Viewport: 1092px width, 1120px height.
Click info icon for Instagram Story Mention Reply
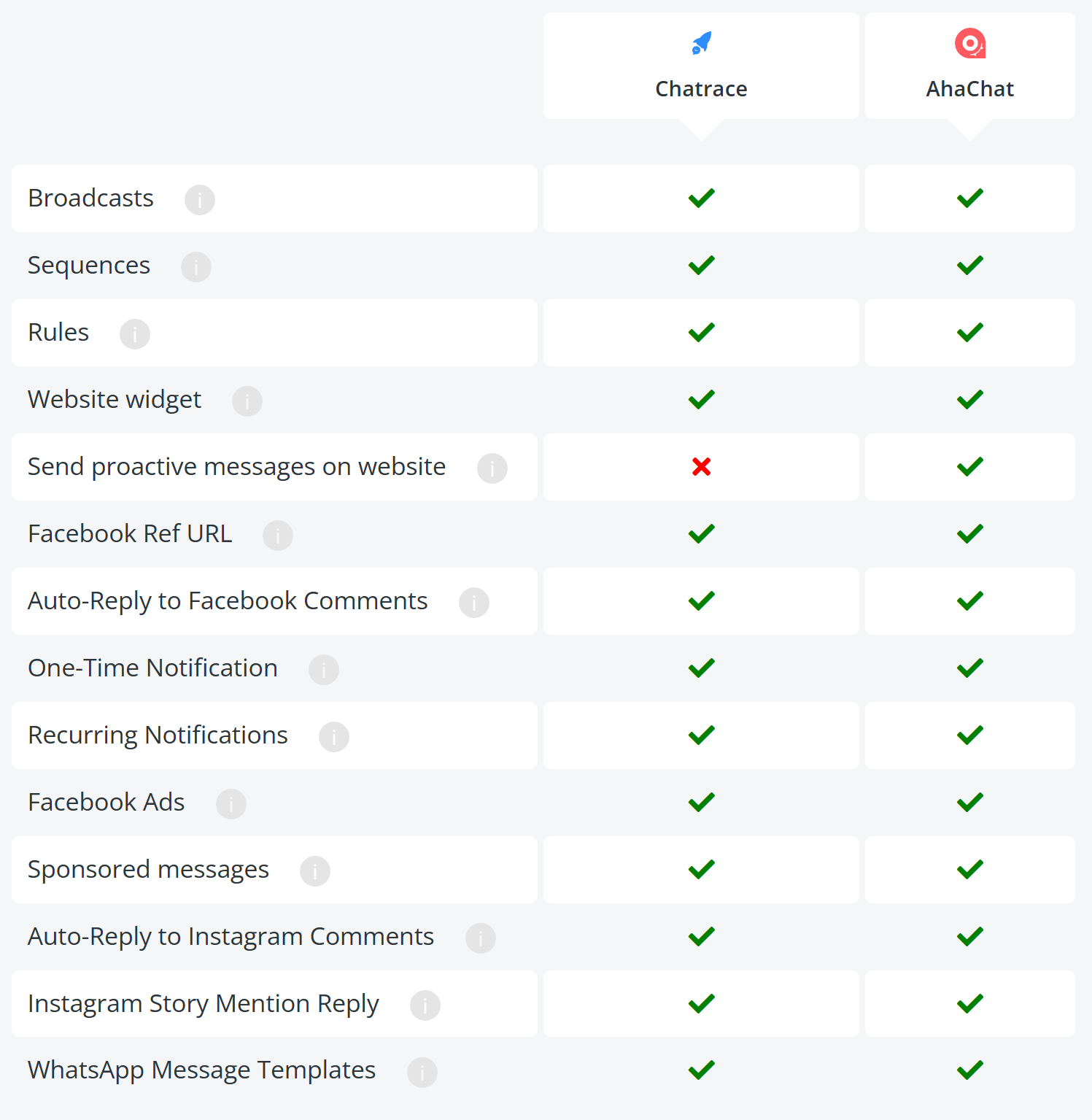pos(425,1005)
